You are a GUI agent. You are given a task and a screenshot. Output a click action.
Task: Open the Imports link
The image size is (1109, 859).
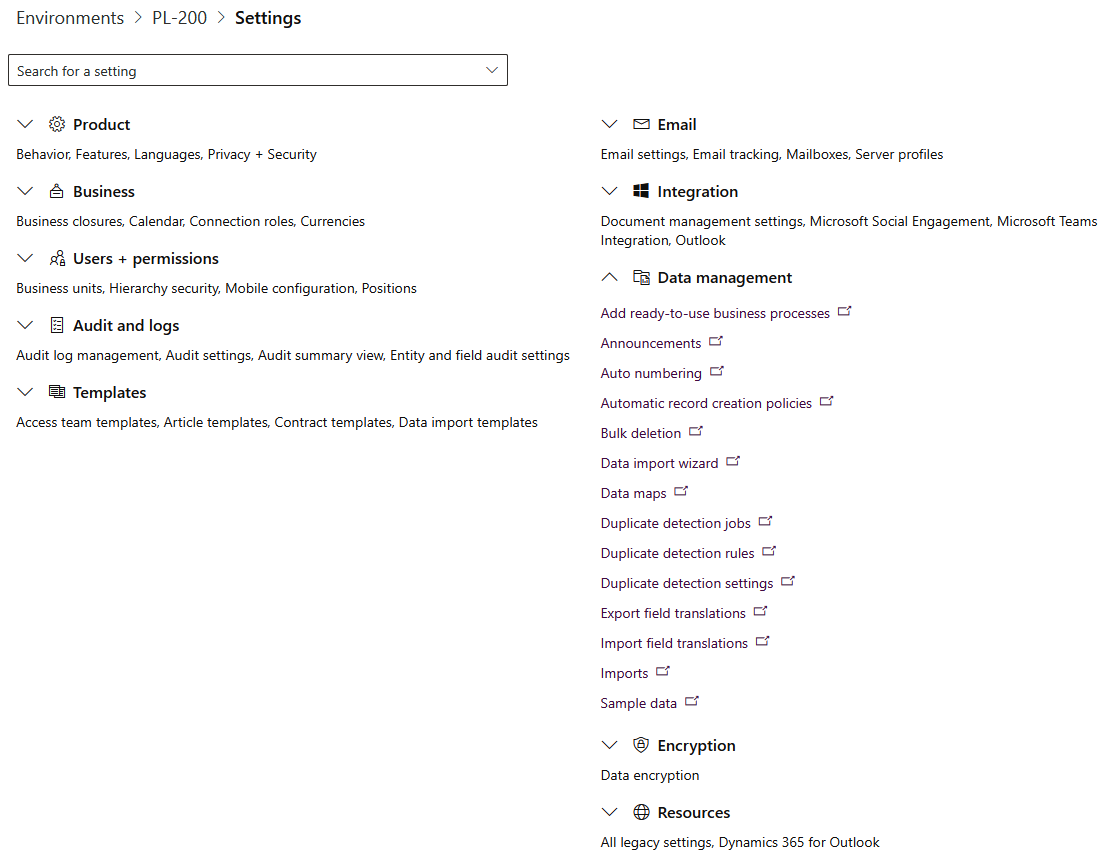(625, 674)
